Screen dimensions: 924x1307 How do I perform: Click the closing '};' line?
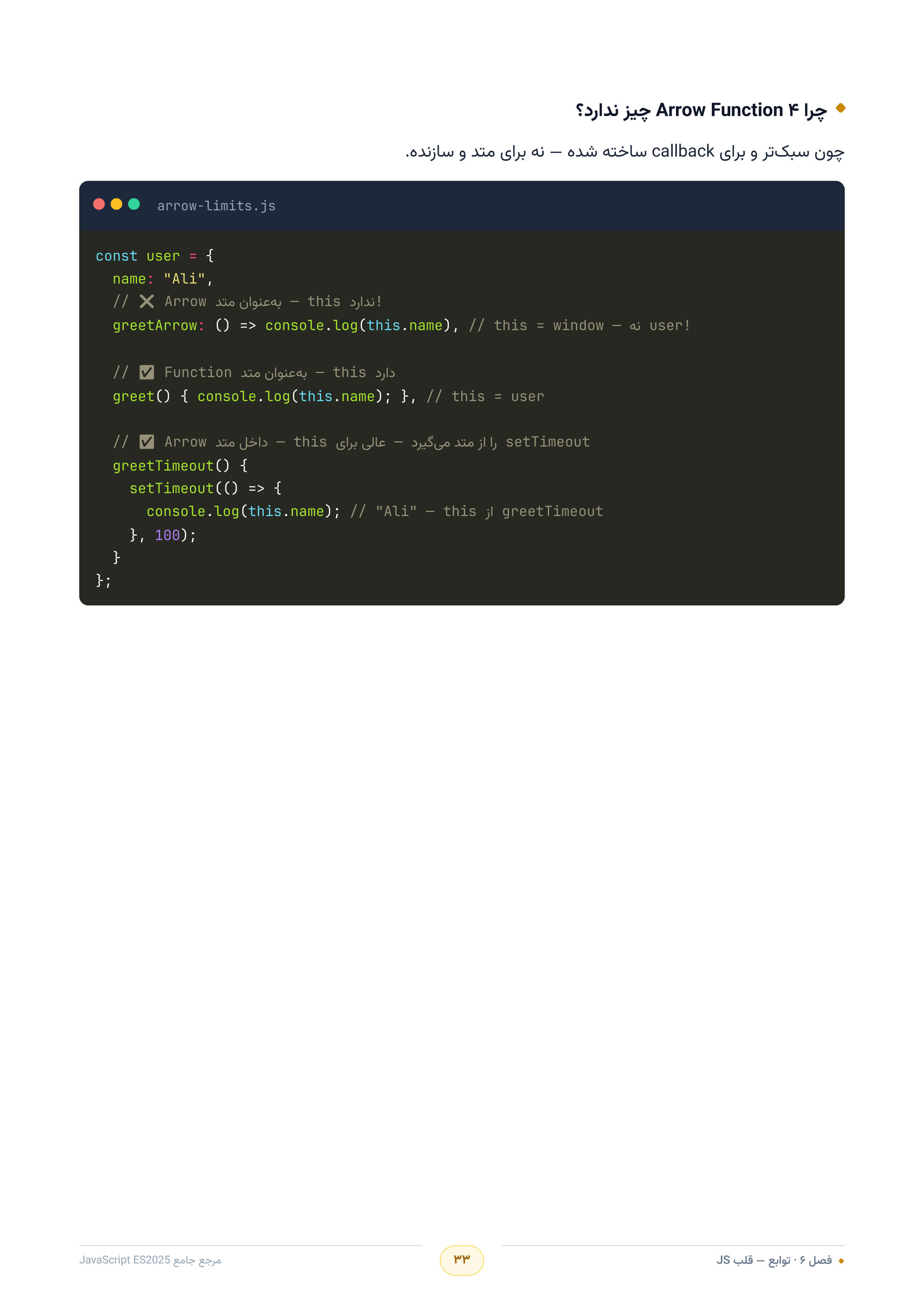tap(104, 581)
